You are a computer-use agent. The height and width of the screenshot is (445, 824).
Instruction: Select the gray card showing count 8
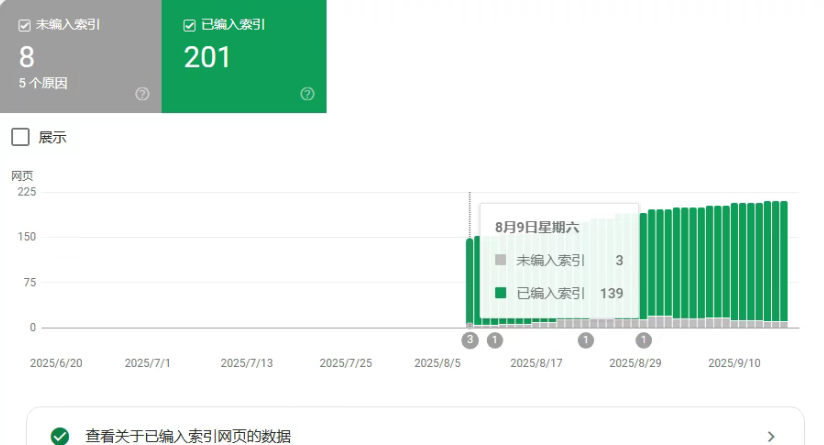[x=80, y=56]
